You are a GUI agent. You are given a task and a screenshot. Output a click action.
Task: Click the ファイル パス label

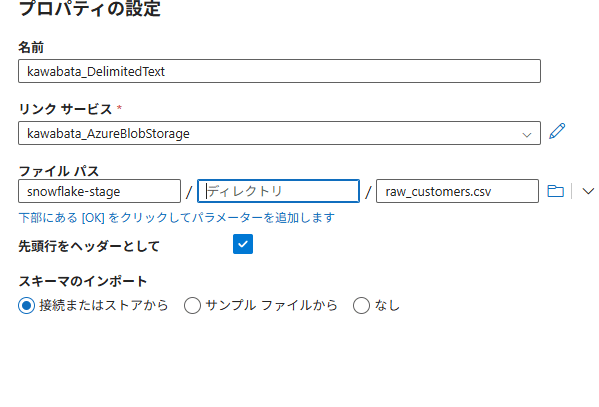click(59, 171)
